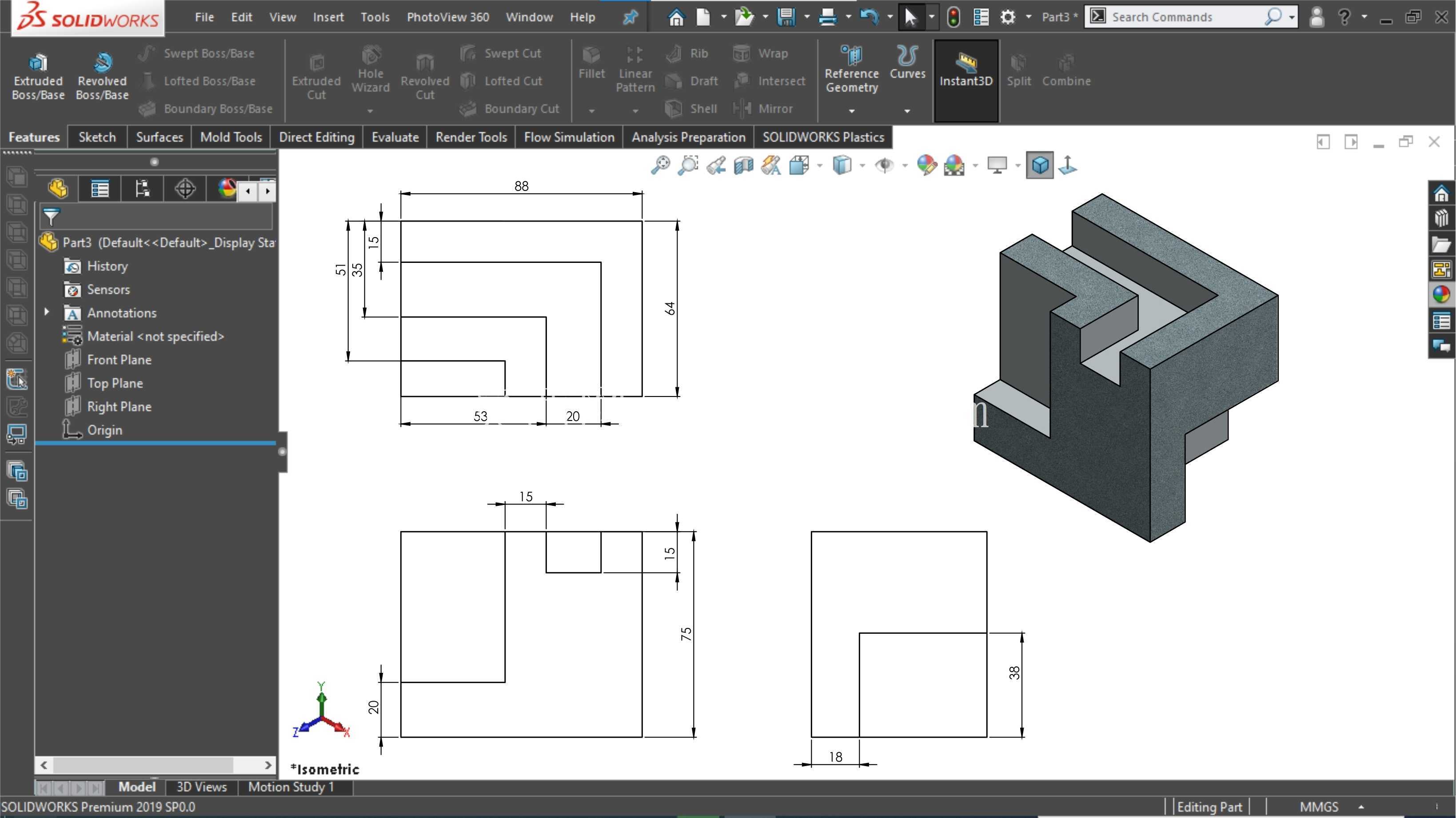Open DisplayManager tab icon
Screen dimensions: 1456x818
pyautogui.click(x=227, y=188)
